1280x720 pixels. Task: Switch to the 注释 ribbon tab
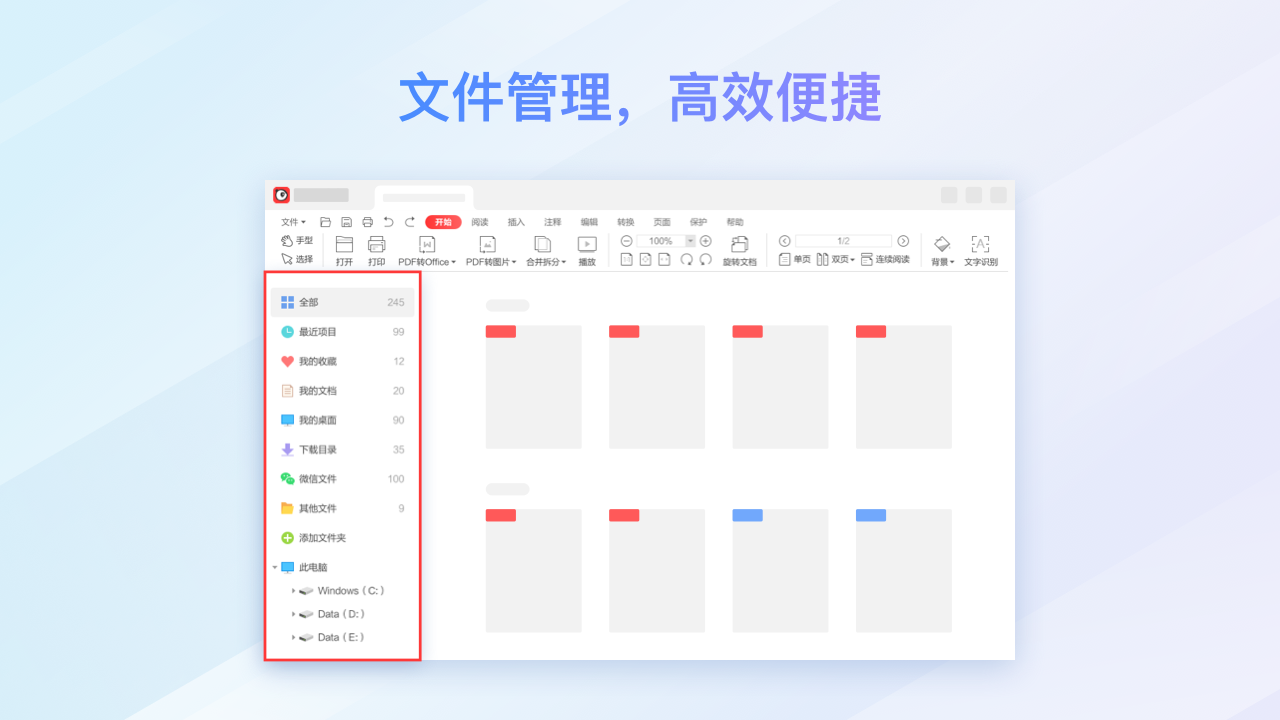coord(551,222)
